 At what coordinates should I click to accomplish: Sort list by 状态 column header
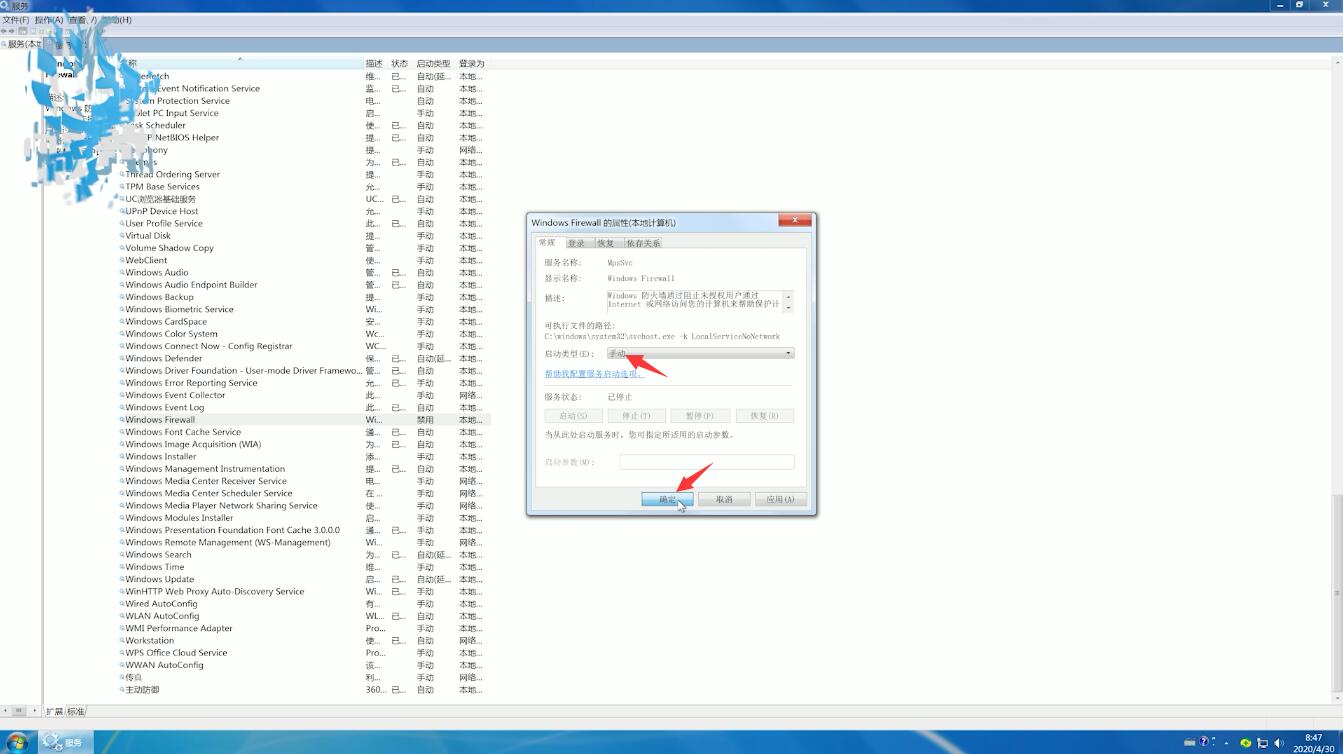click(400, 64)
